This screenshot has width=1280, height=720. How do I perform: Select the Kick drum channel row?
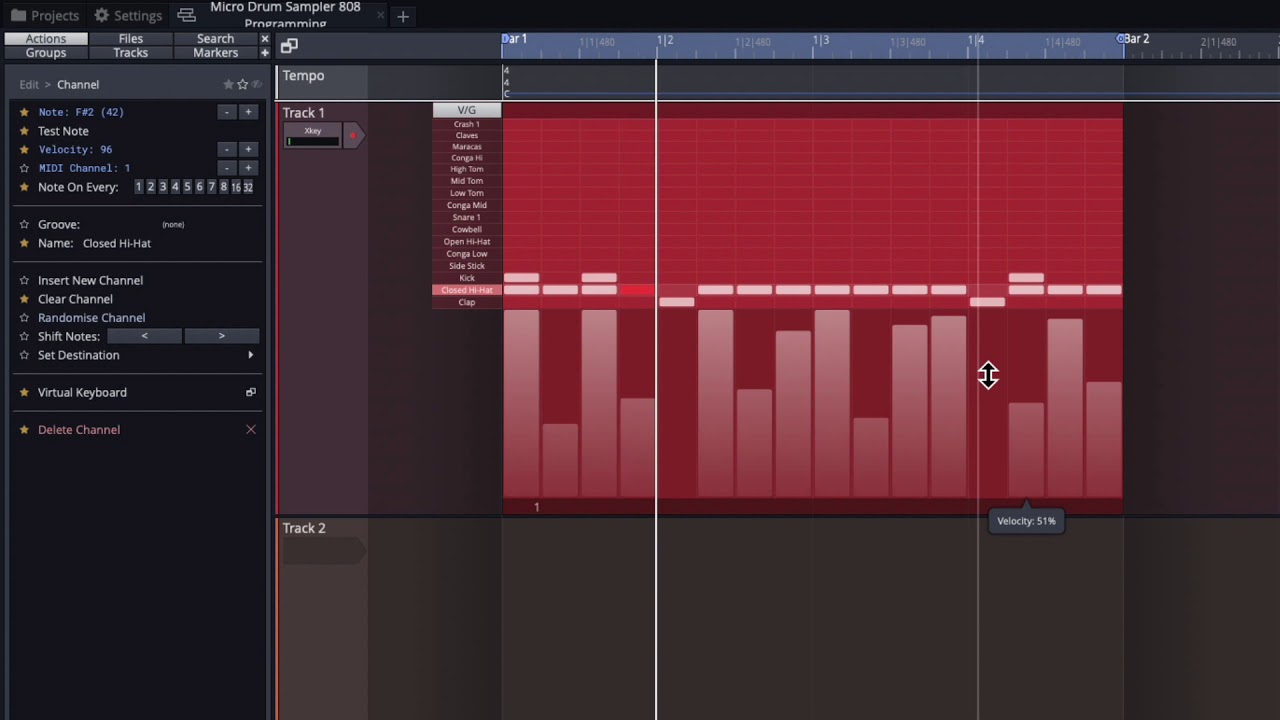(467, 278)
